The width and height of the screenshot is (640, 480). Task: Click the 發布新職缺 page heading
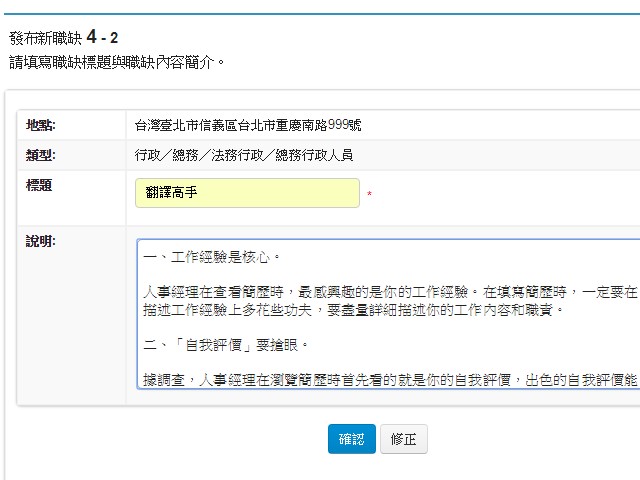[45, 38]
